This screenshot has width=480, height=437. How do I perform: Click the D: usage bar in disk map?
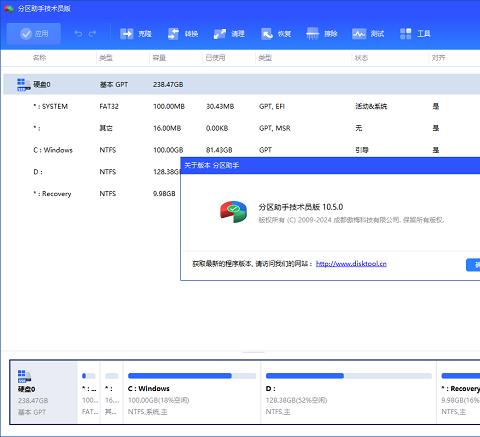tap(349, 376)
